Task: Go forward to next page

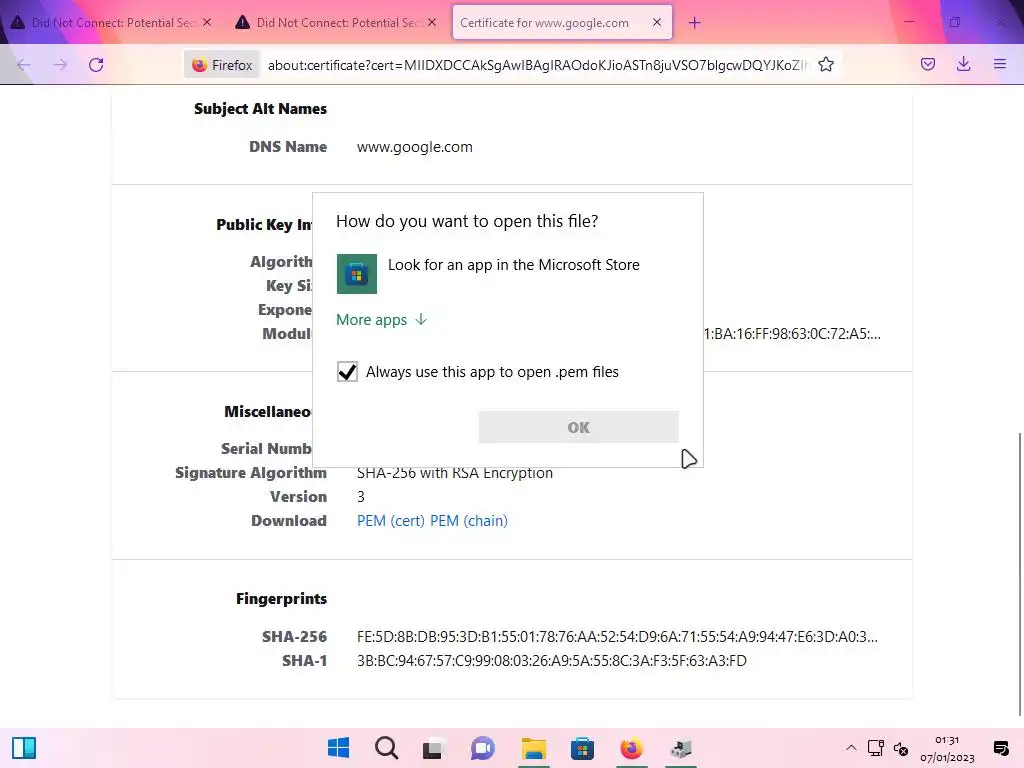Action: click(x=60, y=65)
